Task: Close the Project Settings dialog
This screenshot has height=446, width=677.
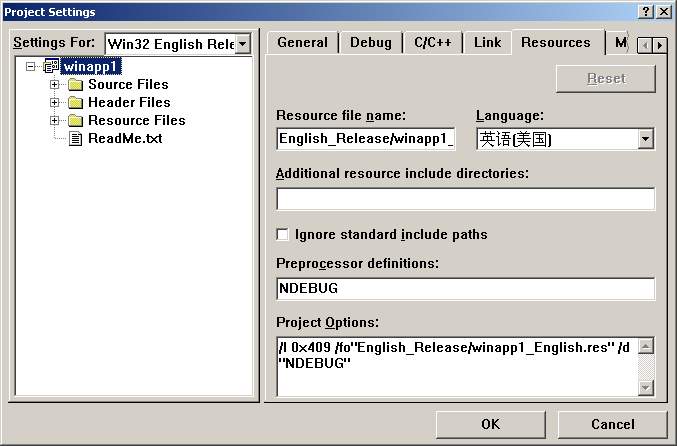Action: [664, 12]
